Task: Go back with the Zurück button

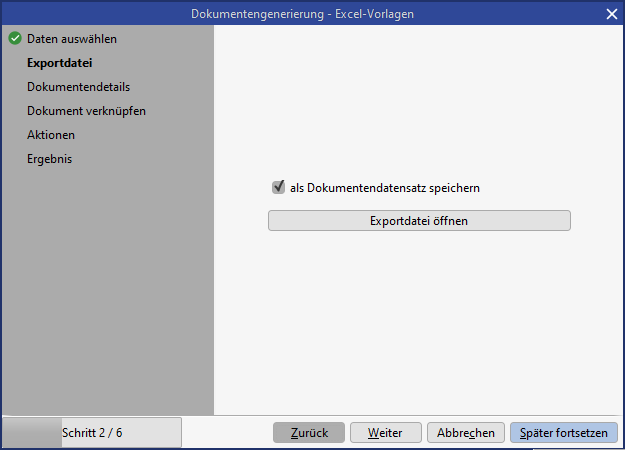Action: click(309, 433)
